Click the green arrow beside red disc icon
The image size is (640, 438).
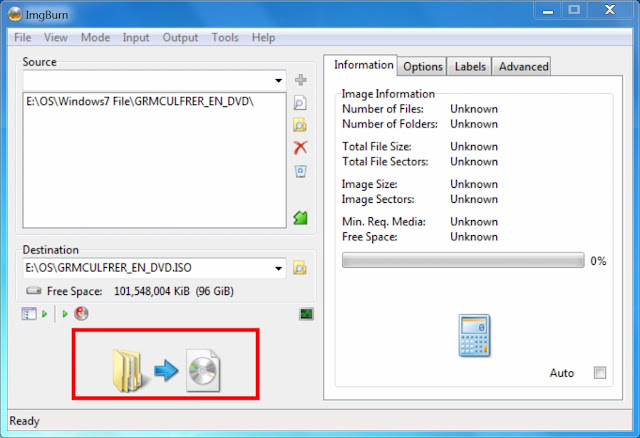(64, 314)
